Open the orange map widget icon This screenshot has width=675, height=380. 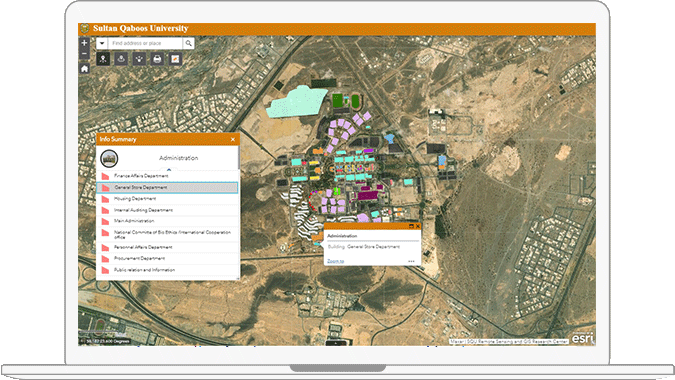(175, 59)
